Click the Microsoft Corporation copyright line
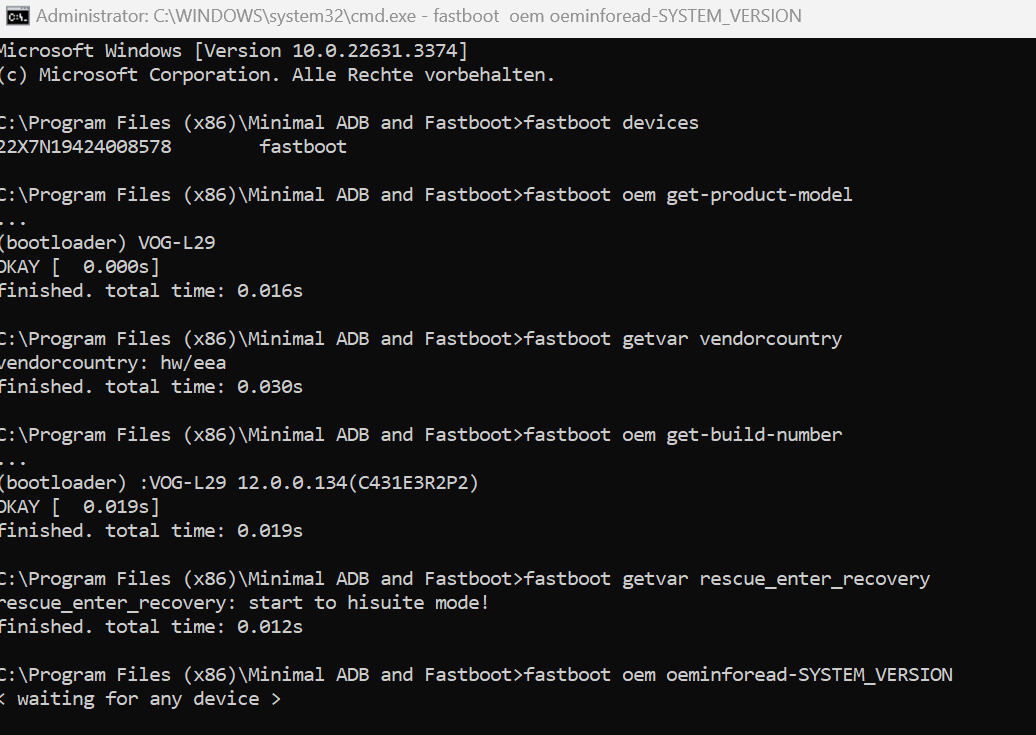1036x735 pixels. click(276, 74)
